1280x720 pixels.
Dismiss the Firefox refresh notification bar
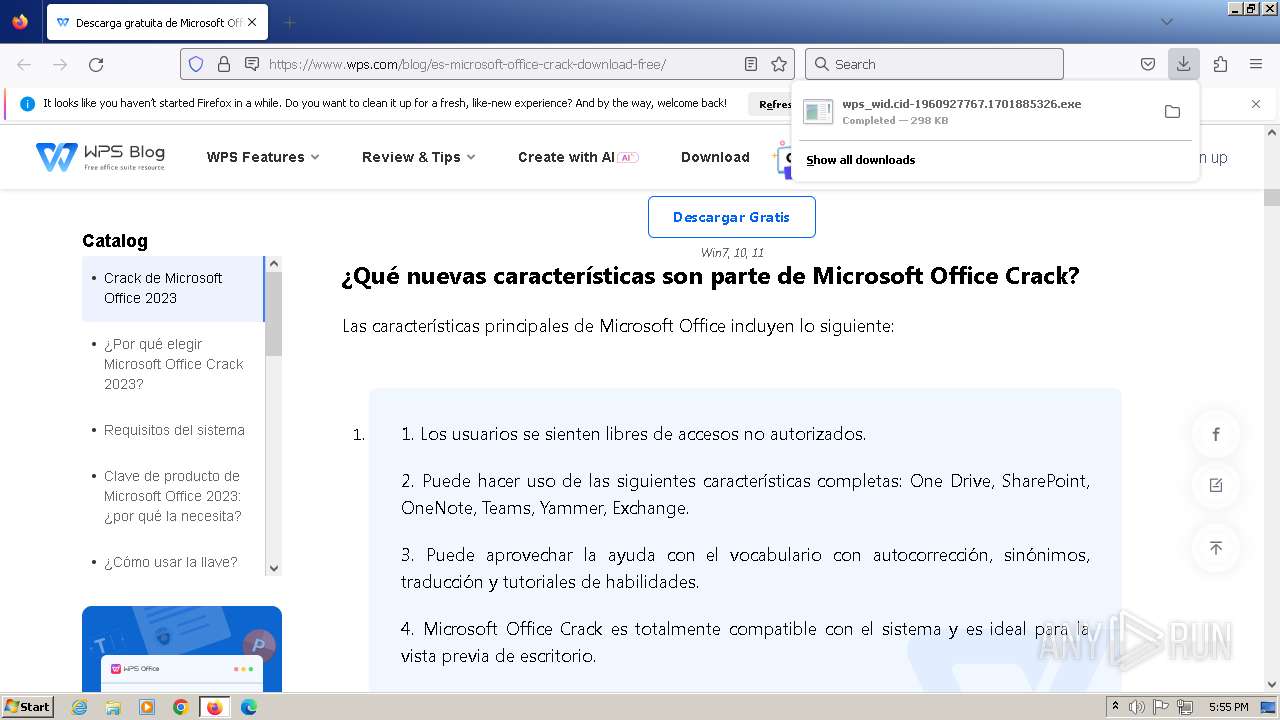click(1256, 103)
